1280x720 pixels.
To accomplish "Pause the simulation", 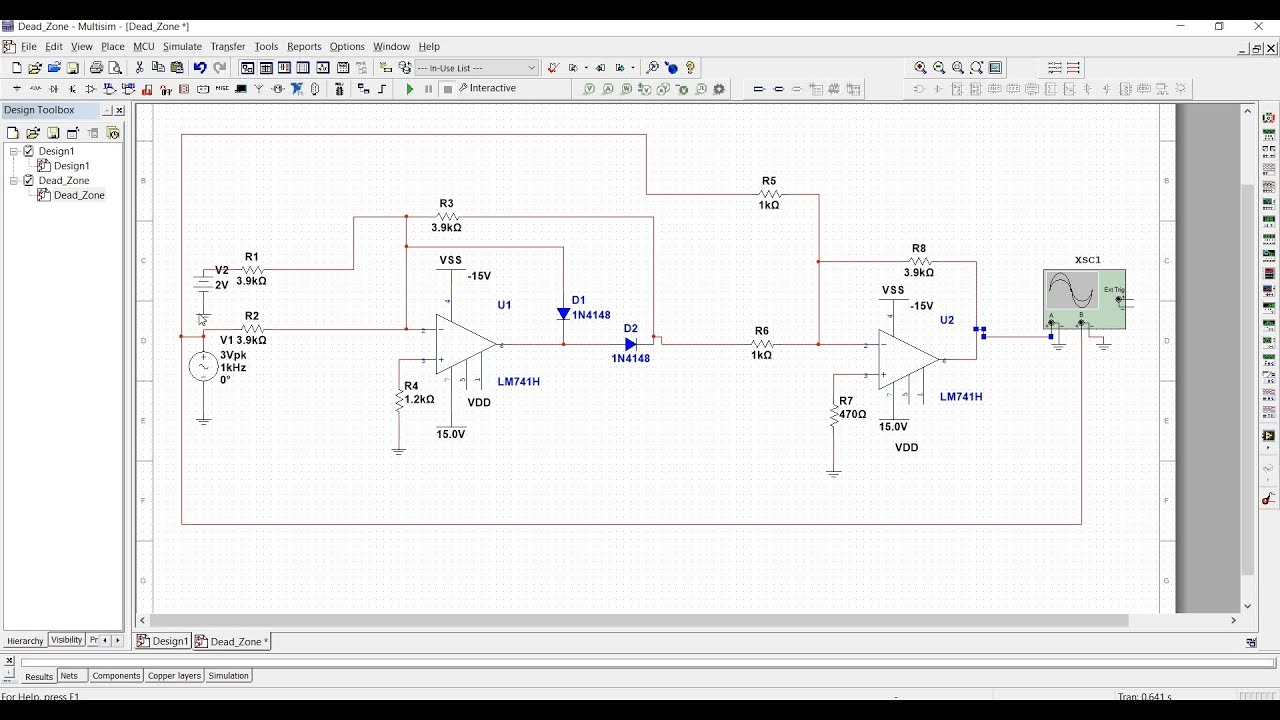I will [428, 89].
